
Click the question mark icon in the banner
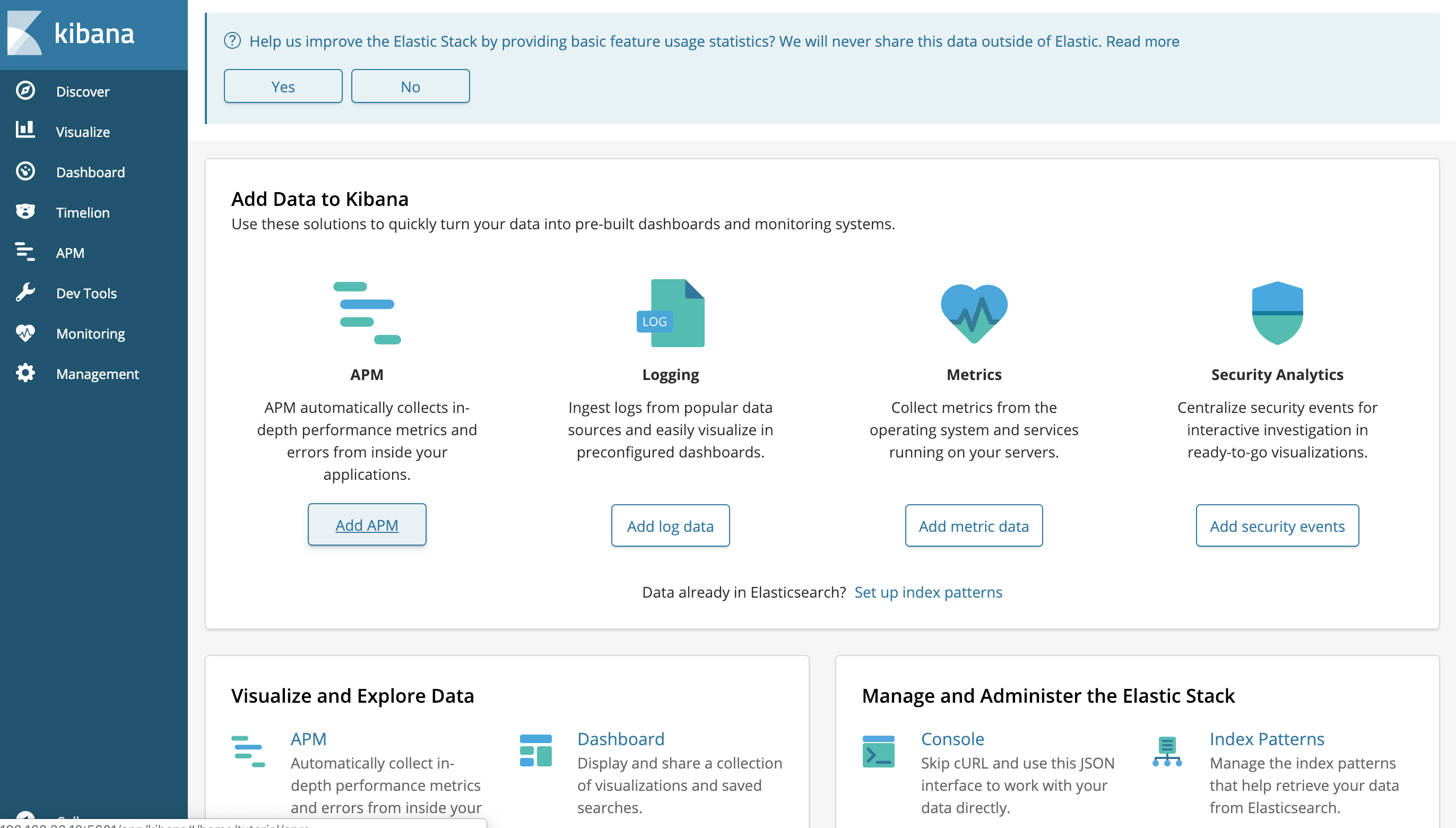pos(233,41)
